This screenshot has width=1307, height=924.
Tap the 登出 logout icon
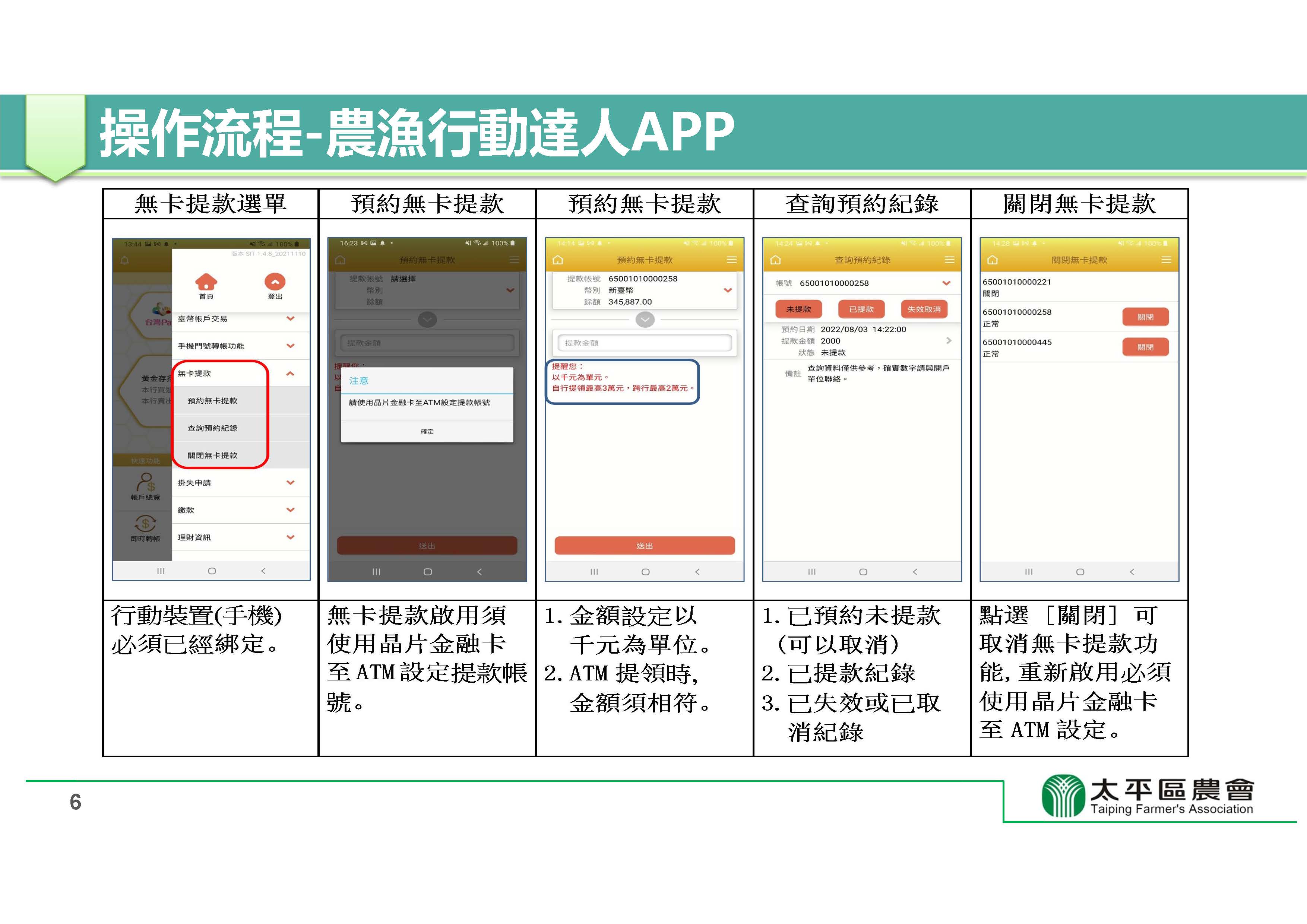click(x=275, y=282)
